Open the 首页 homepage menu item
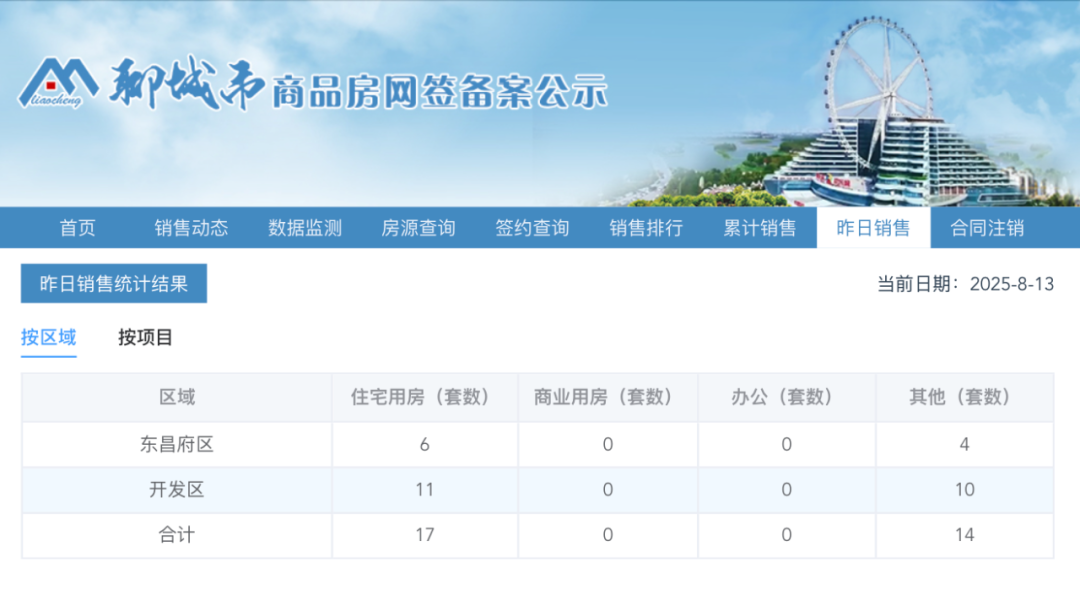The image size is (1080, 590). [x=78, y=228]
